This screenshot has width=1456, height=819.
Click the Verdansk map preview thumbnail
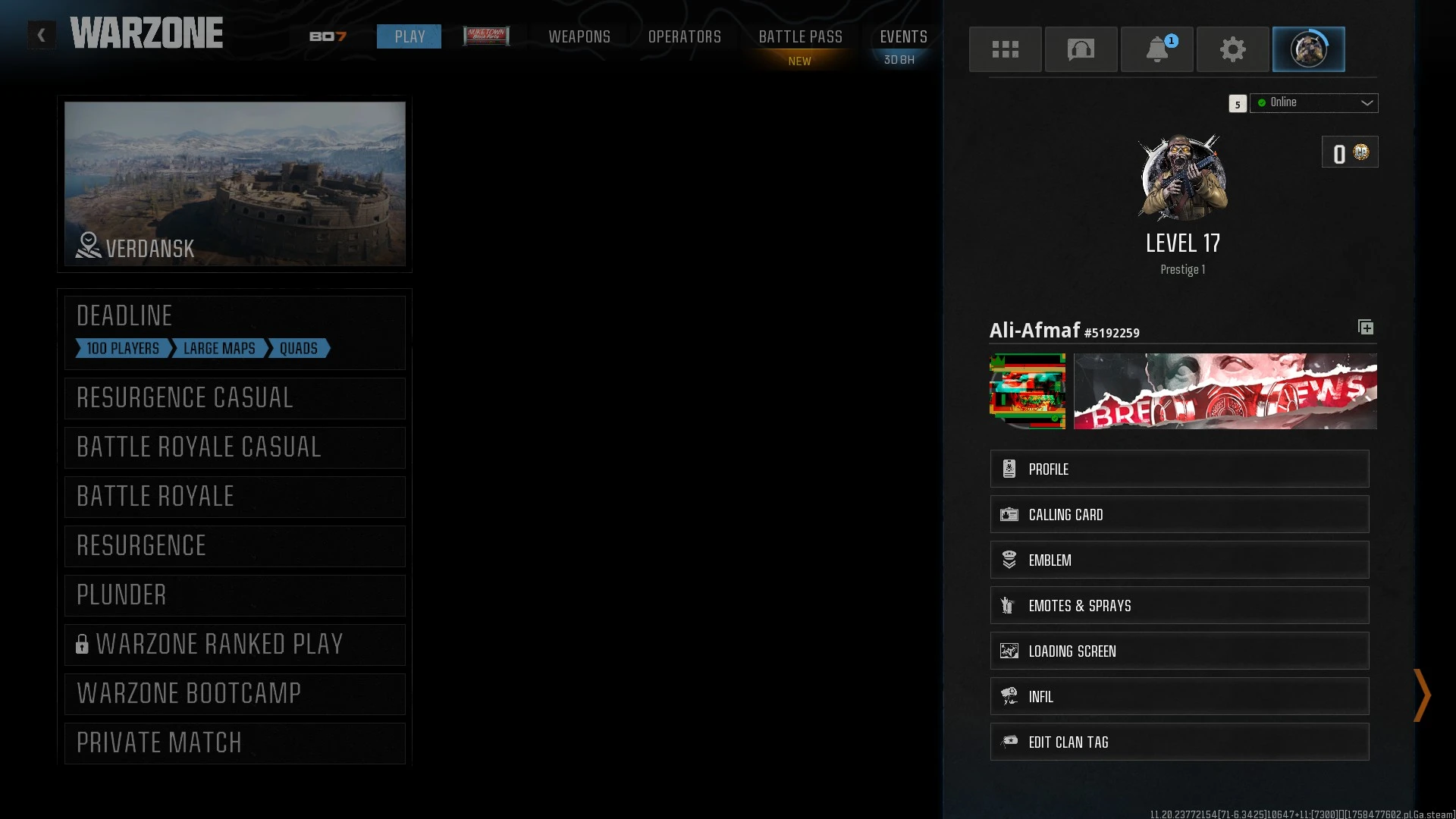[x=235, y=184]
